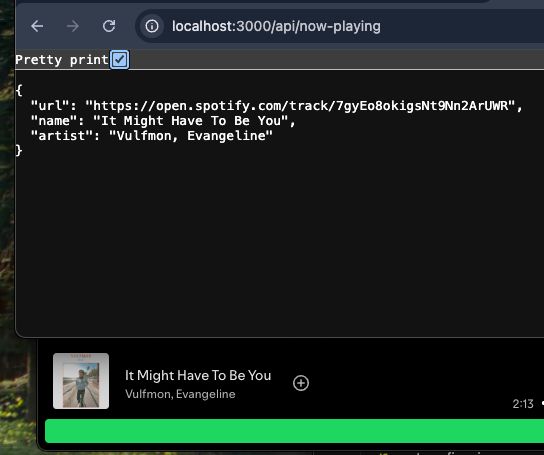Click the browser back arrow

(37, 26)
